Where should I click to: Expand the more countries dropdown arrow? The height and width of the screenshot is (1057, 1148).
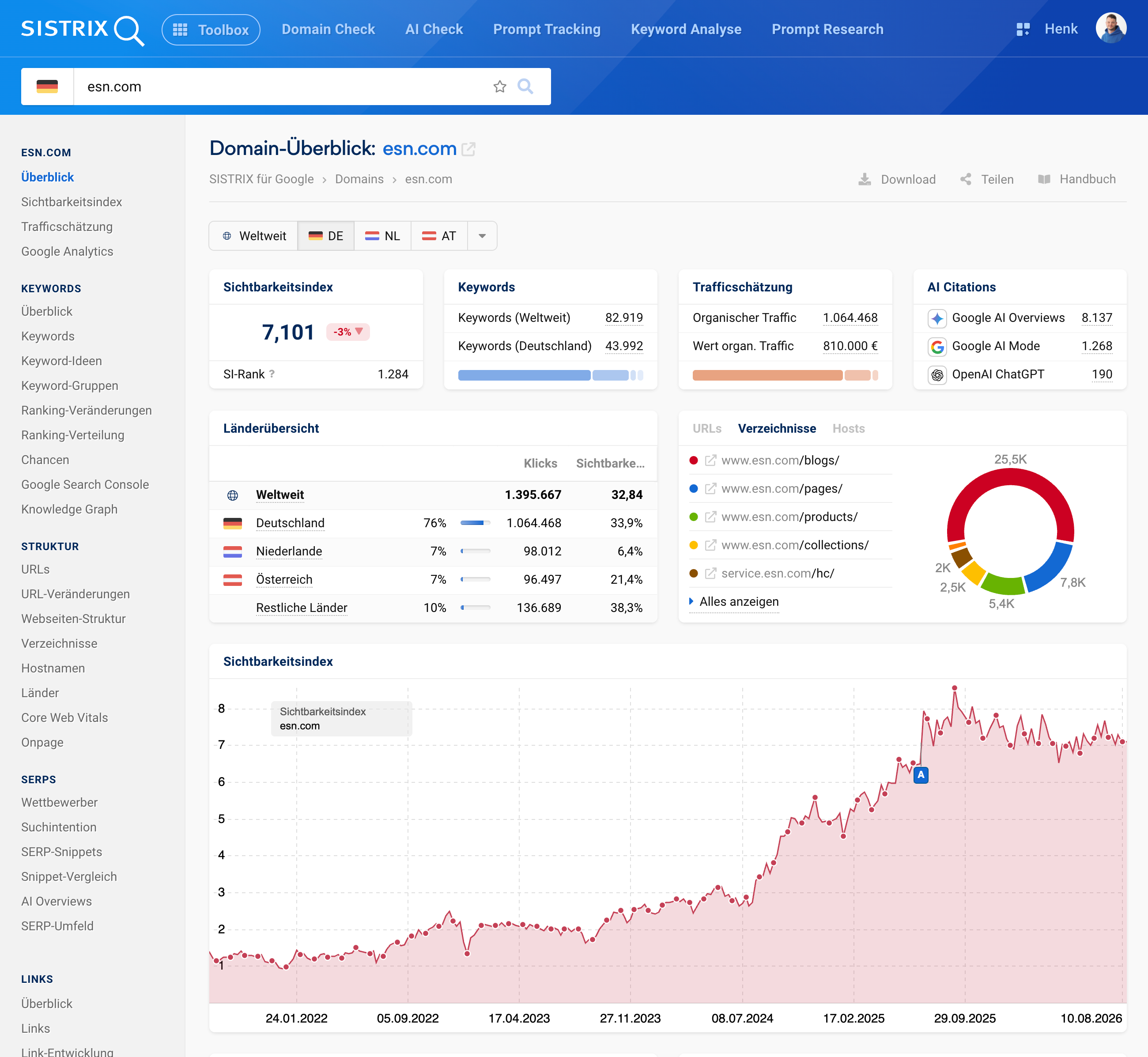[x=482, y=236]
